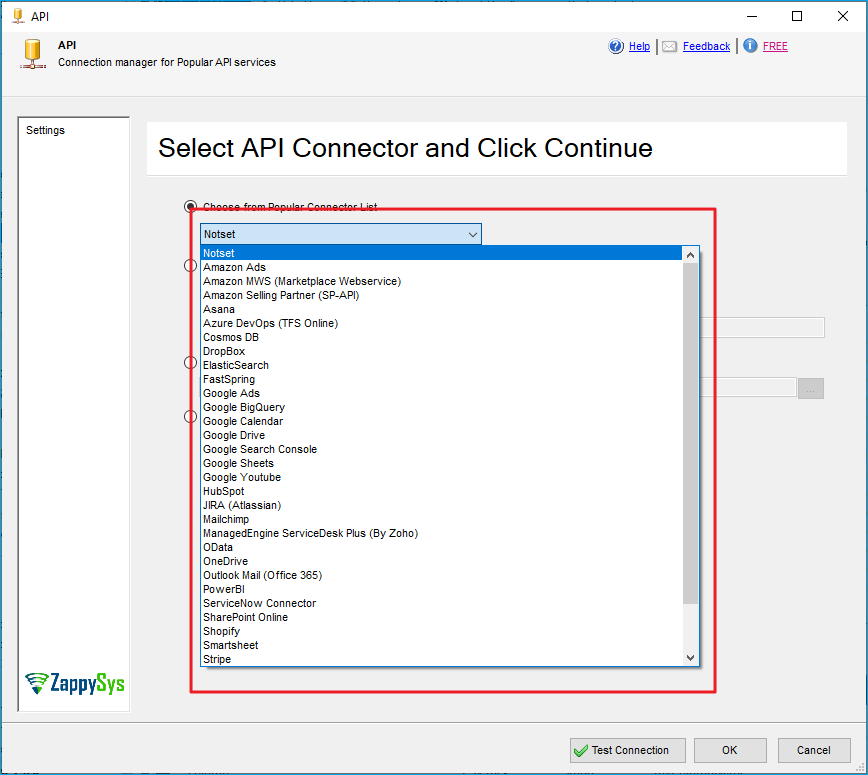Viewport: 868px width, 775px height.
Task: Open the Settings tab in left panel
Action: (x=45, y=130)
